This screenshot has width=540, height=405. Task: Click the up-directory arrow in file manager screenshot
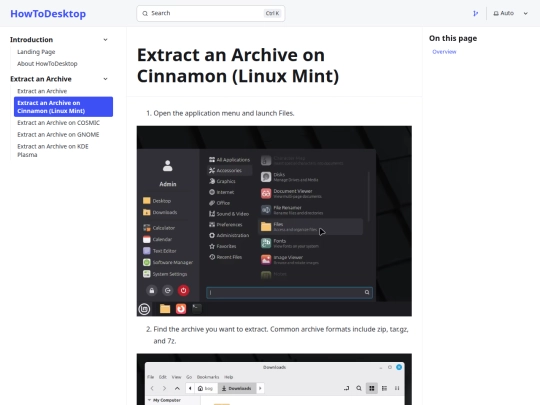click(177, 388)
